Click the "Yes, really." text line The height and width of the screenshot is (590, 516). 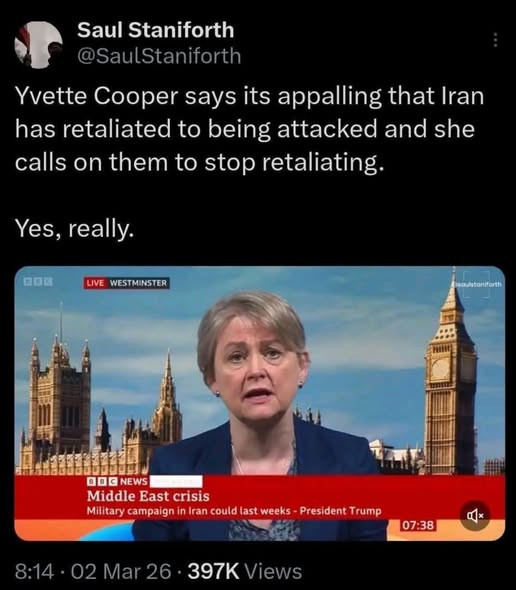75,229
